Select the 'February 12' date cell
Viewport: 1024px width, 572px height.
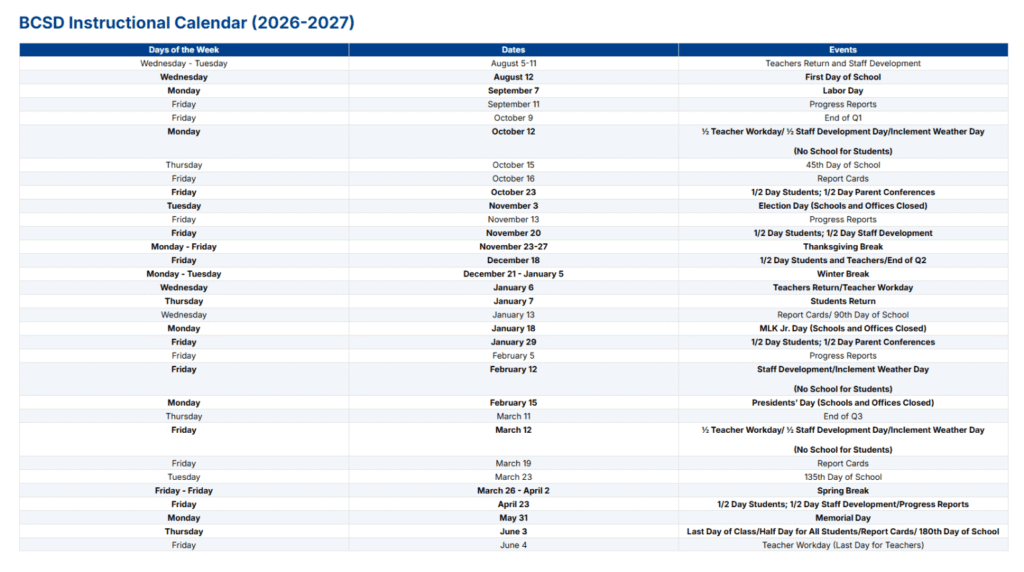coord(513,379)
